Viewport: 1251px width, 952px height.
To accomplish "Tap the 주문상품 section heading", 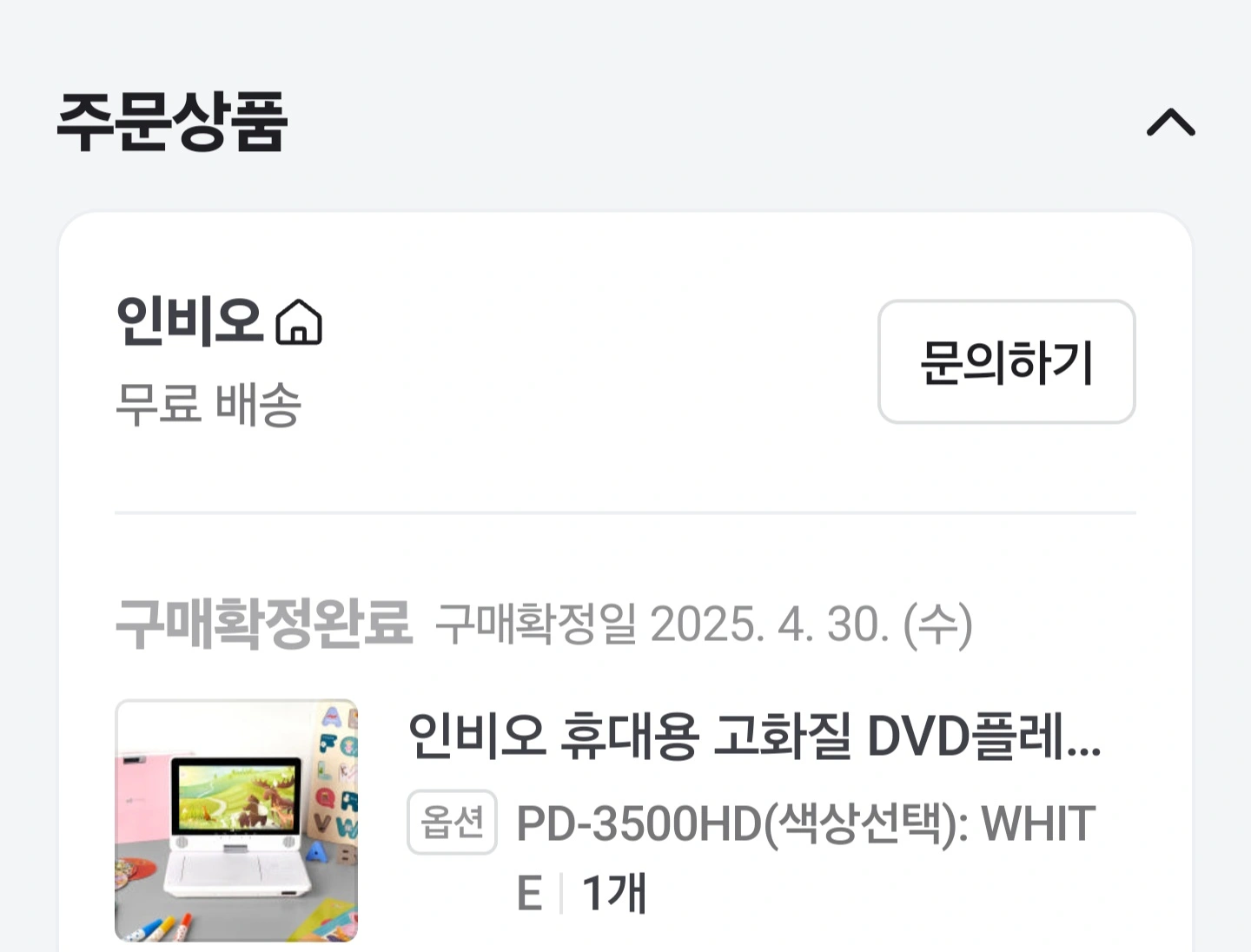I will click(172, 122).
